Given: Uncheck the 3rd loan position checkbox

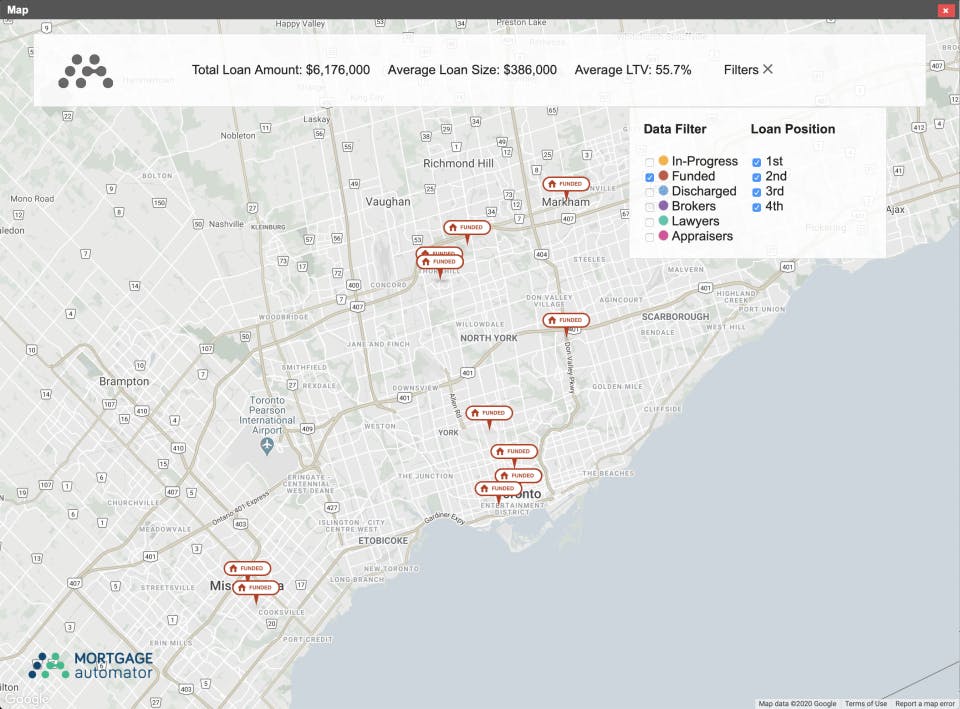Looking at the screenshot, I should pyautogui.click(x=757, y=192).
